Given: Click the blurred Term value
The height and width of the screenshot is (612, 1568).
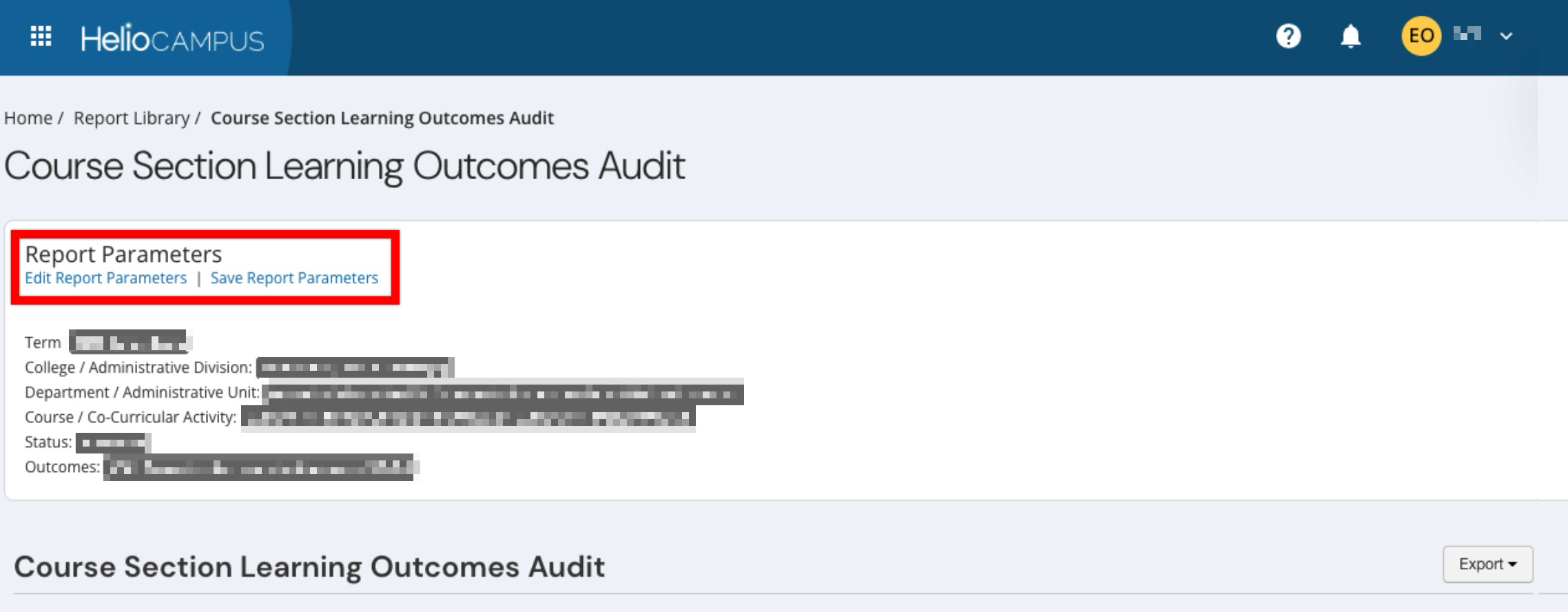Looking at the screenshot, I should pyautogui.click(x=128, y=343).
